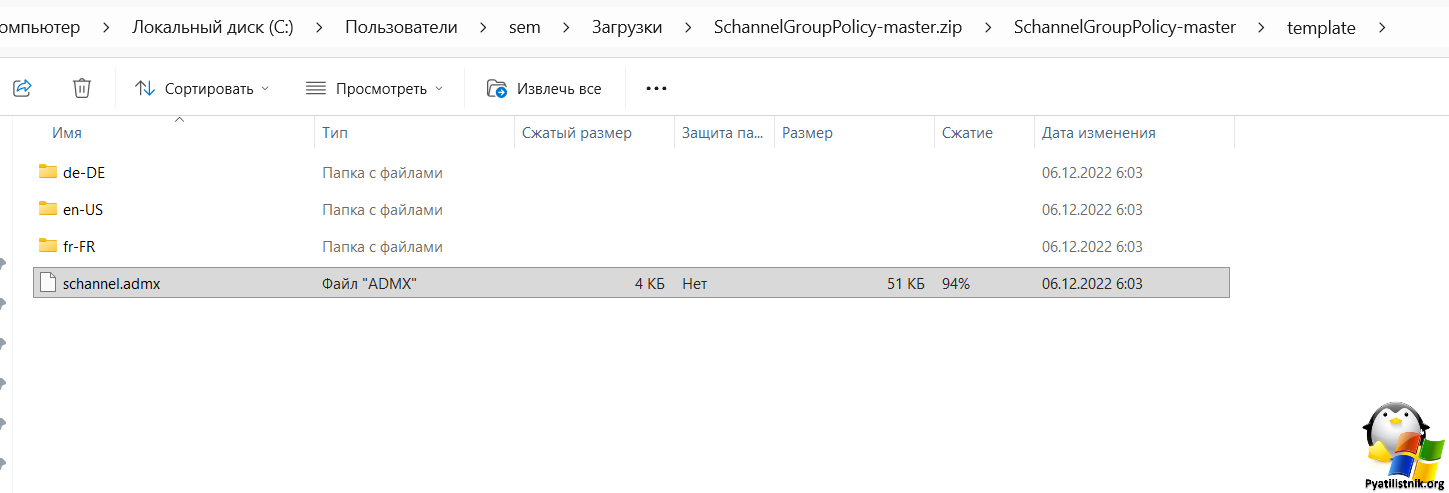Screen dimensions: 1449x493
Task: Navigate to Локальный диск (C:) breadcrumb
Action: coord(213,27)
